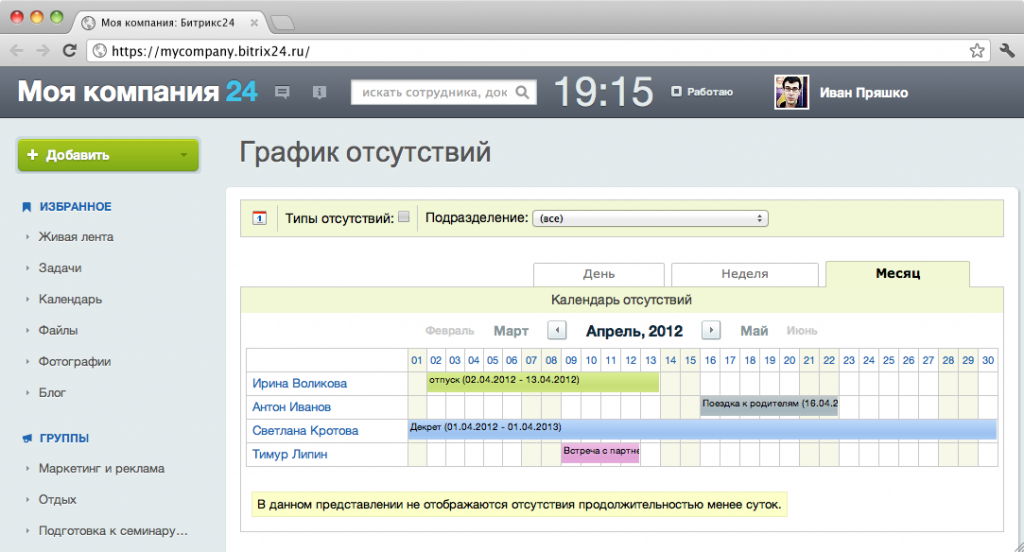The width and height of the screenshot is (1024, 552).
Task: Open 'Живая лента' in the sidebar
Action: tap(76, 237)
